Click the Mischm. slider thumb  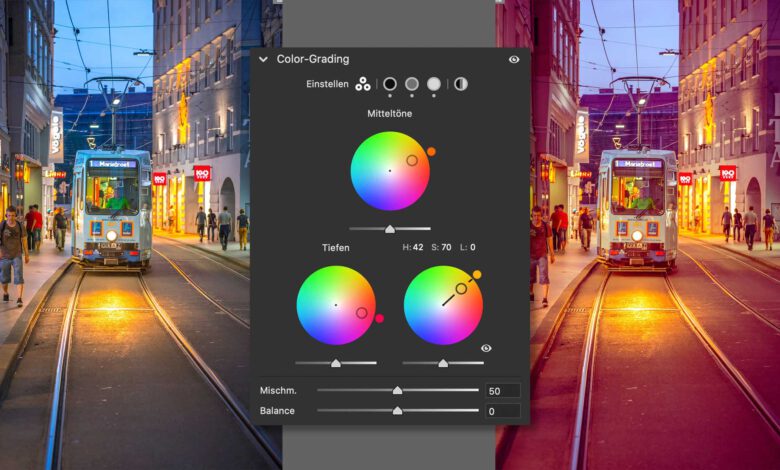[397, 390]
